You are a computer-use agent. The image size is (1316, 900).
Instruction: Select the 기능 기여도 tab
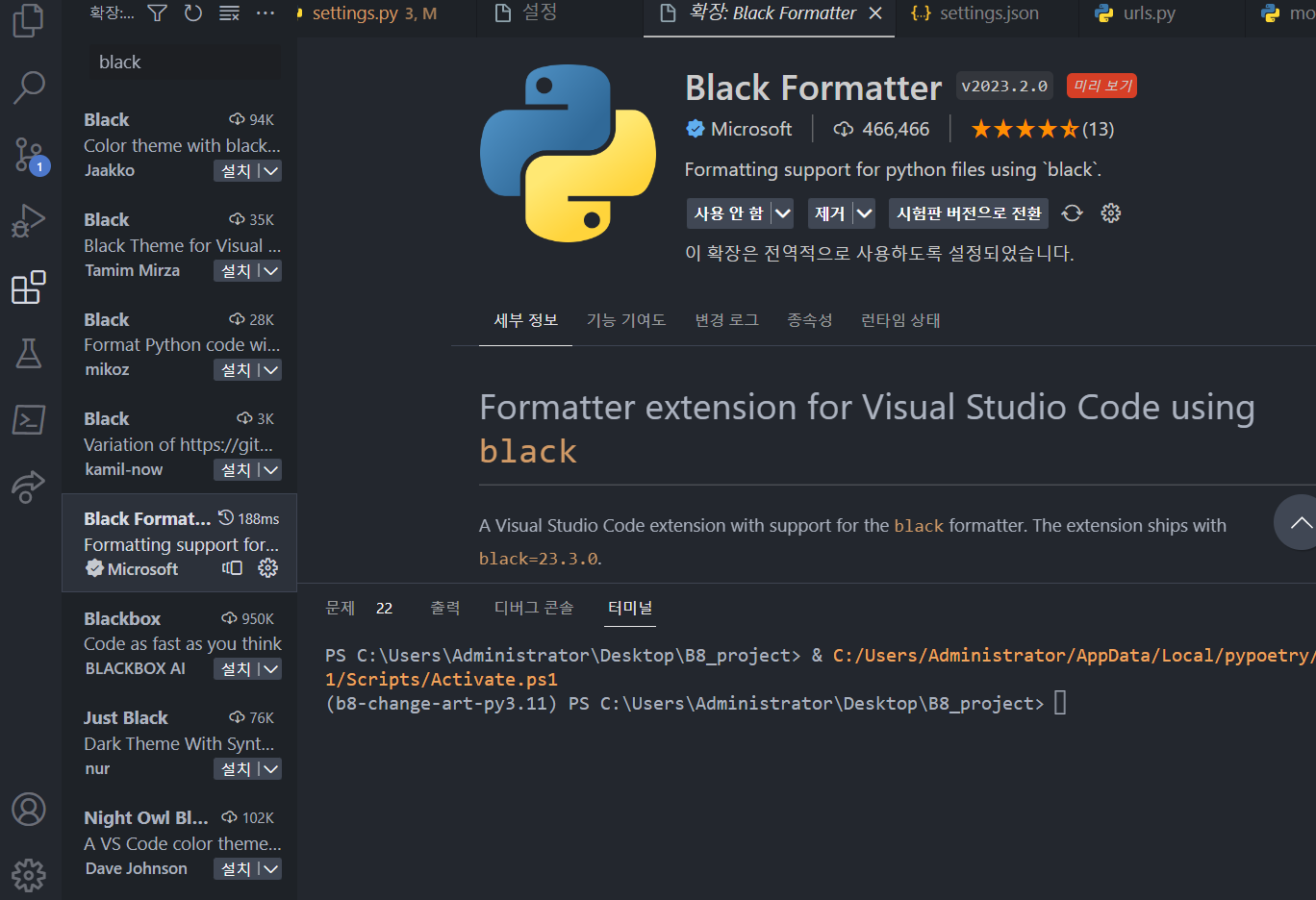(x=626, y=320)
